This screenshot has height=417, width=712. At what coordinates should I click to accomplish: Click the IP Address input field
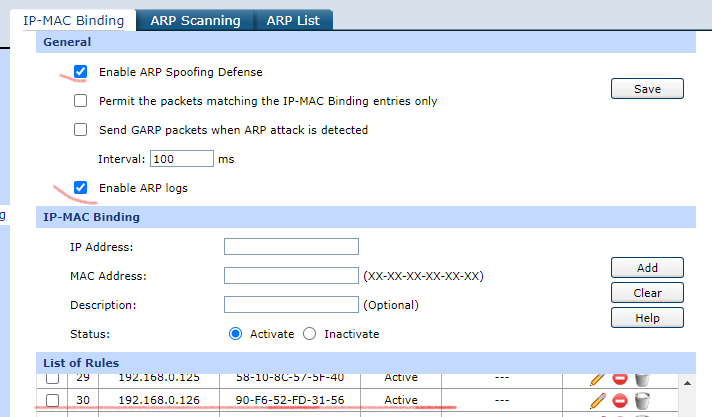291,247
